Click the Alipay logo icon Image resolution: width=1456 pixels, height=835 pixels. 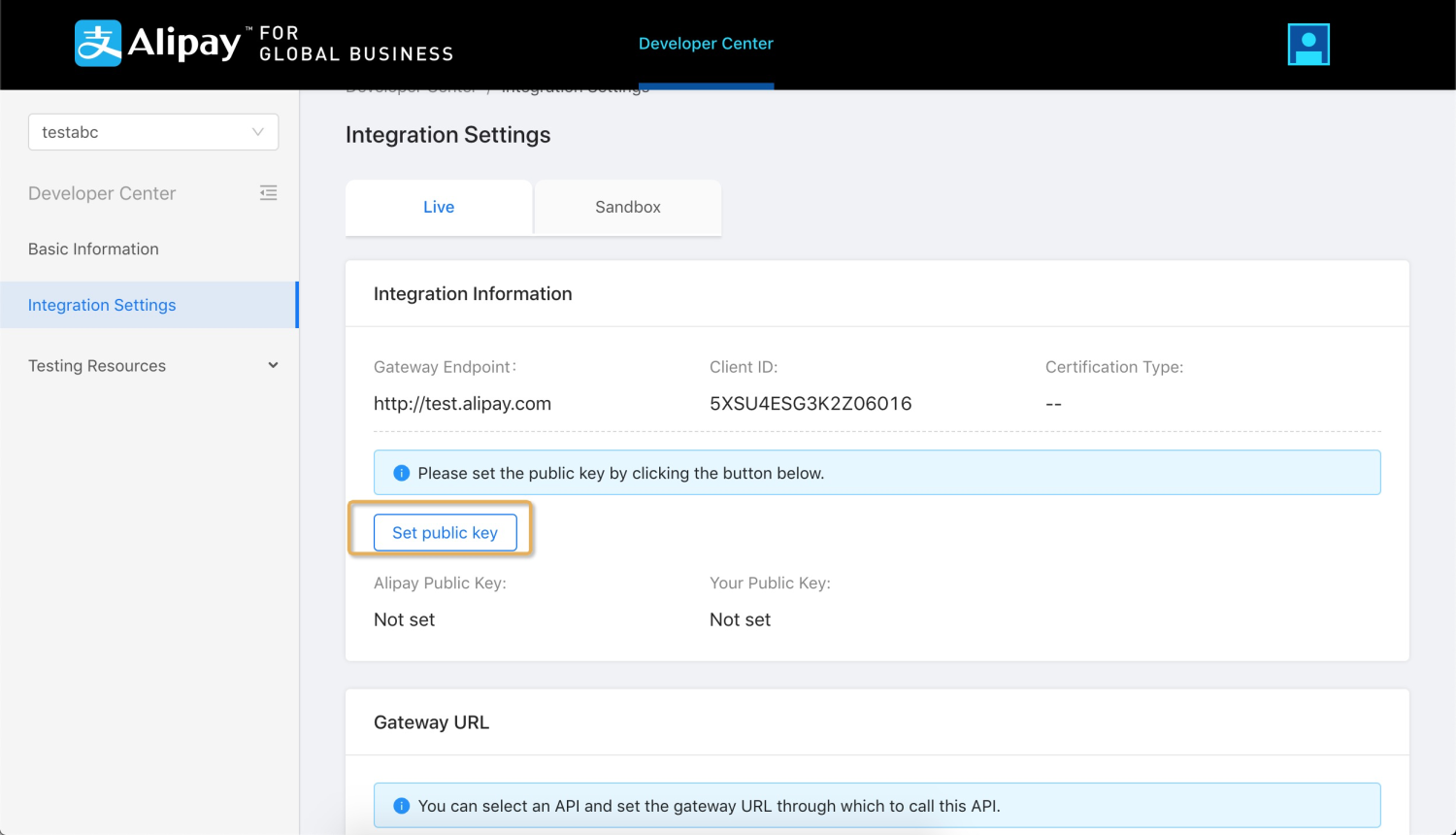point(98,44)
